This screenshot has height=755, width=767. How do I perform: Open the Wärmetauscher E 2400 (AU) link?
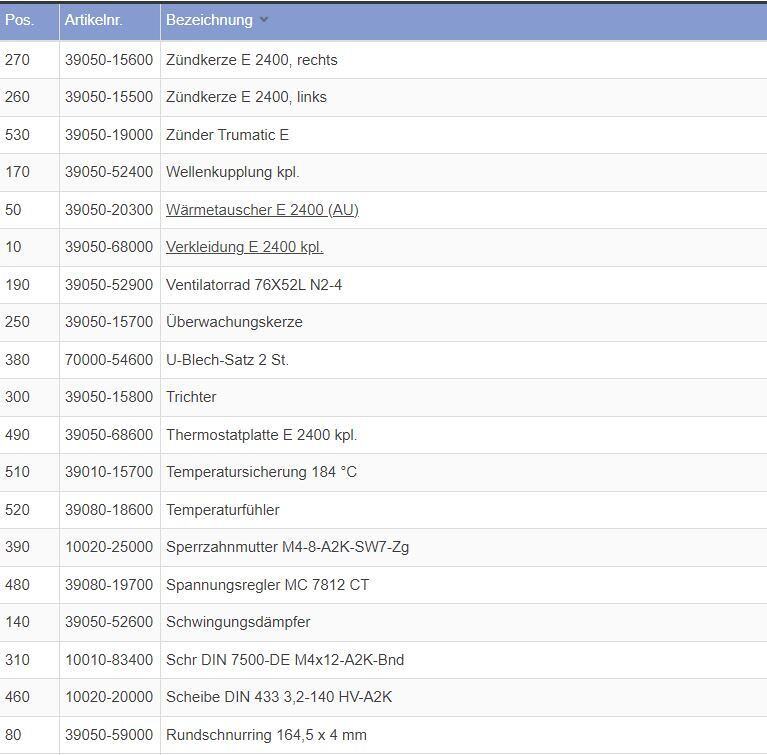point(262,210)
